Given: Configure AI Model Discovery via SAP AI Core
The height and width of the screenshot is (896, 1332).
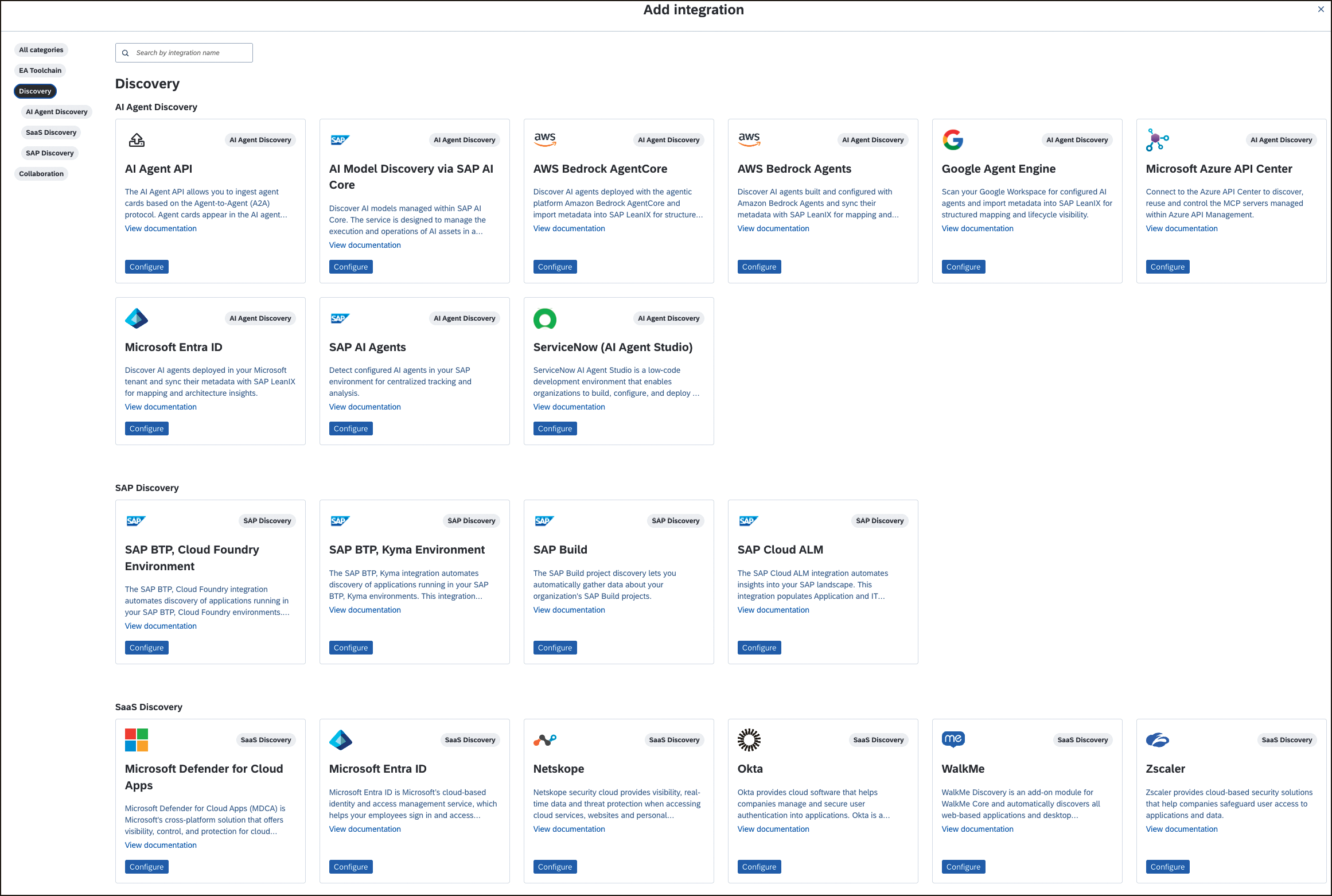Looking at the screenshot, I should click(x=351, y=267).
